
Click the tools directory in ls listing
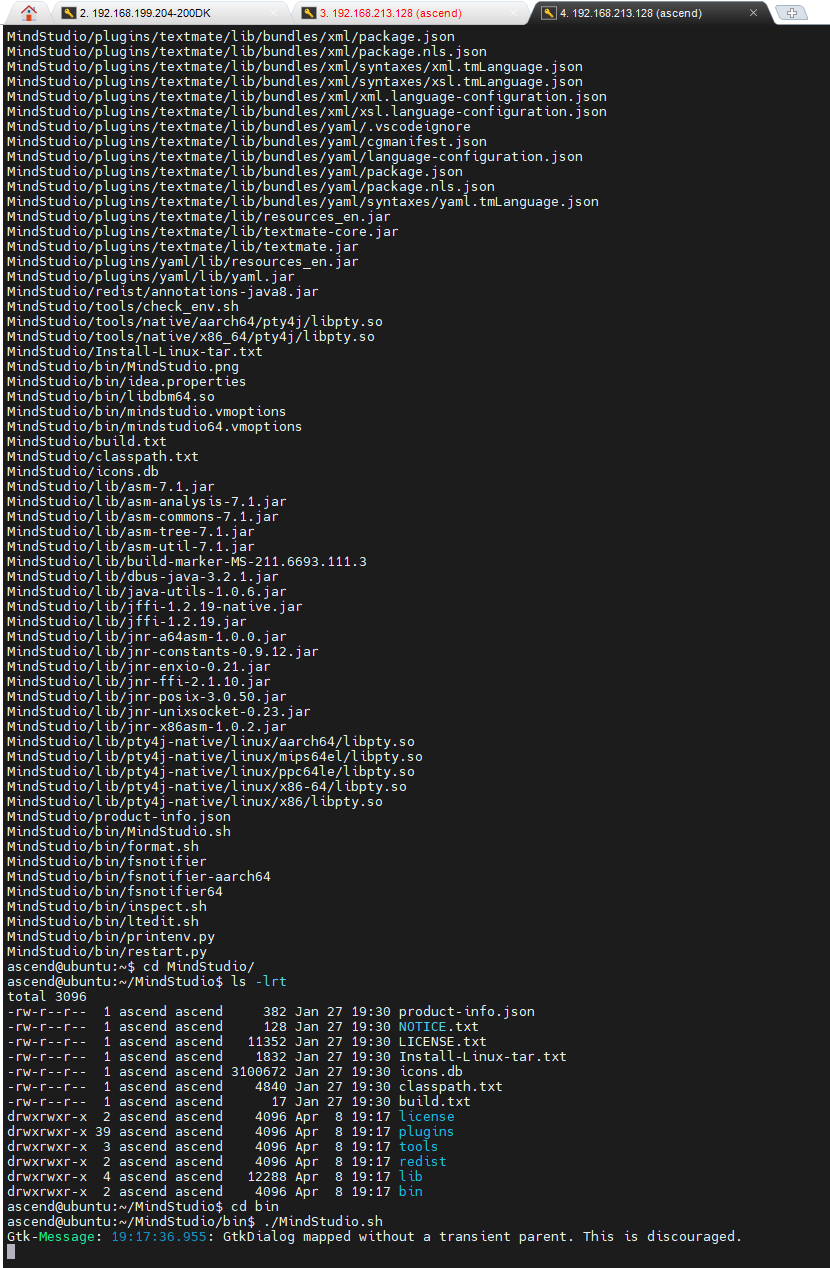coord(418,1146)
